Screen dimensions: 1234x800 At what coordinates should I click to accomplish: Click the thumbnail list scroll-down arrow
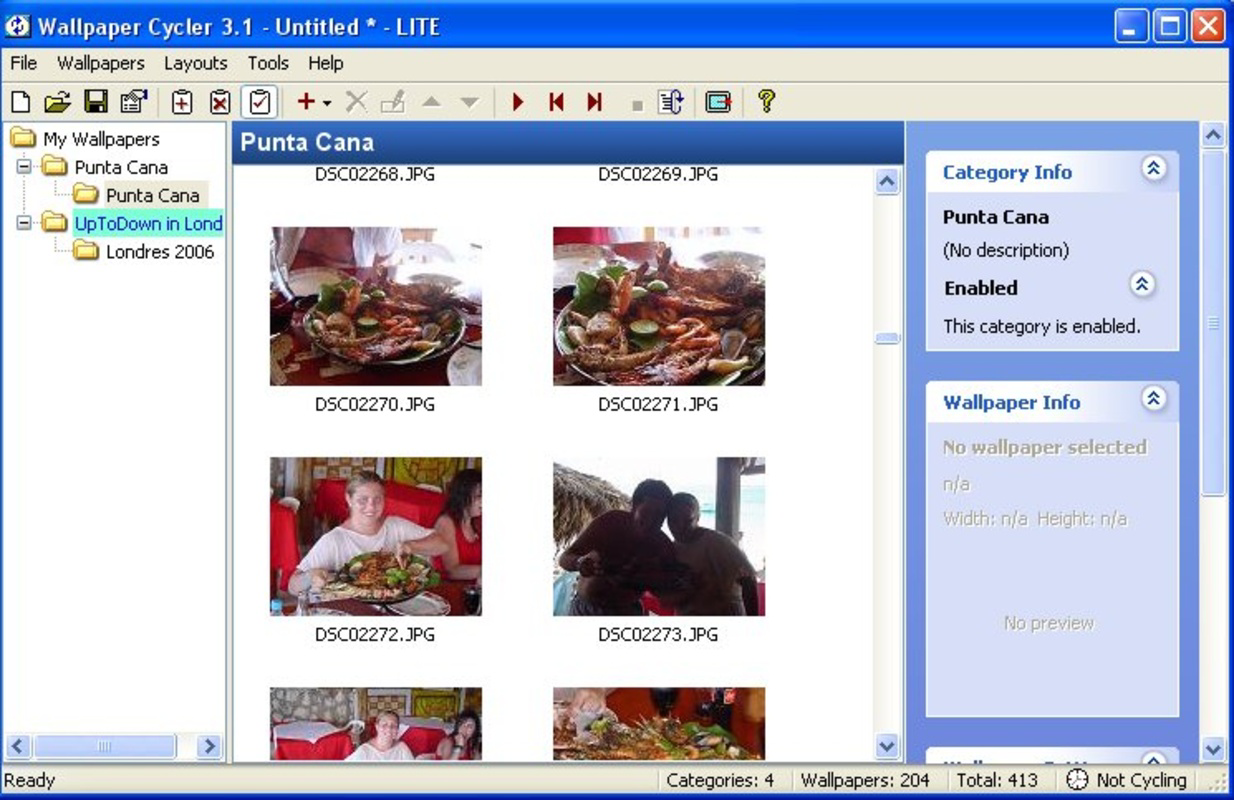tap(887, 746)
